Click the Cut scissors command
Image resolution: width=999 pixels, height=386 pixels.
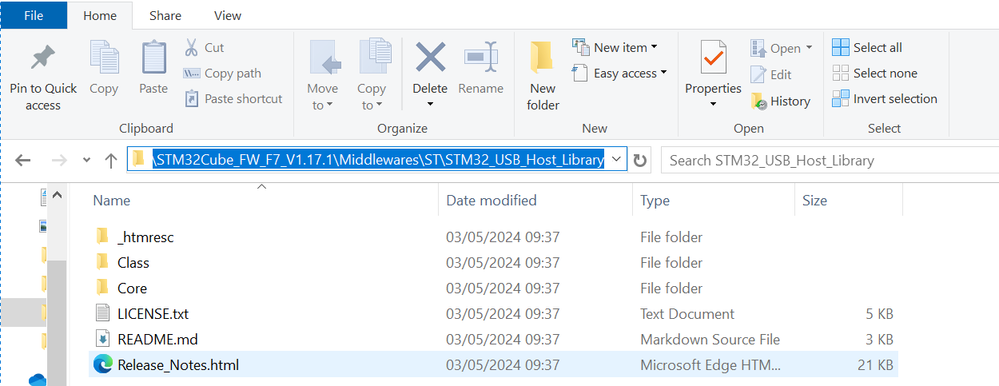coord(205,48)
